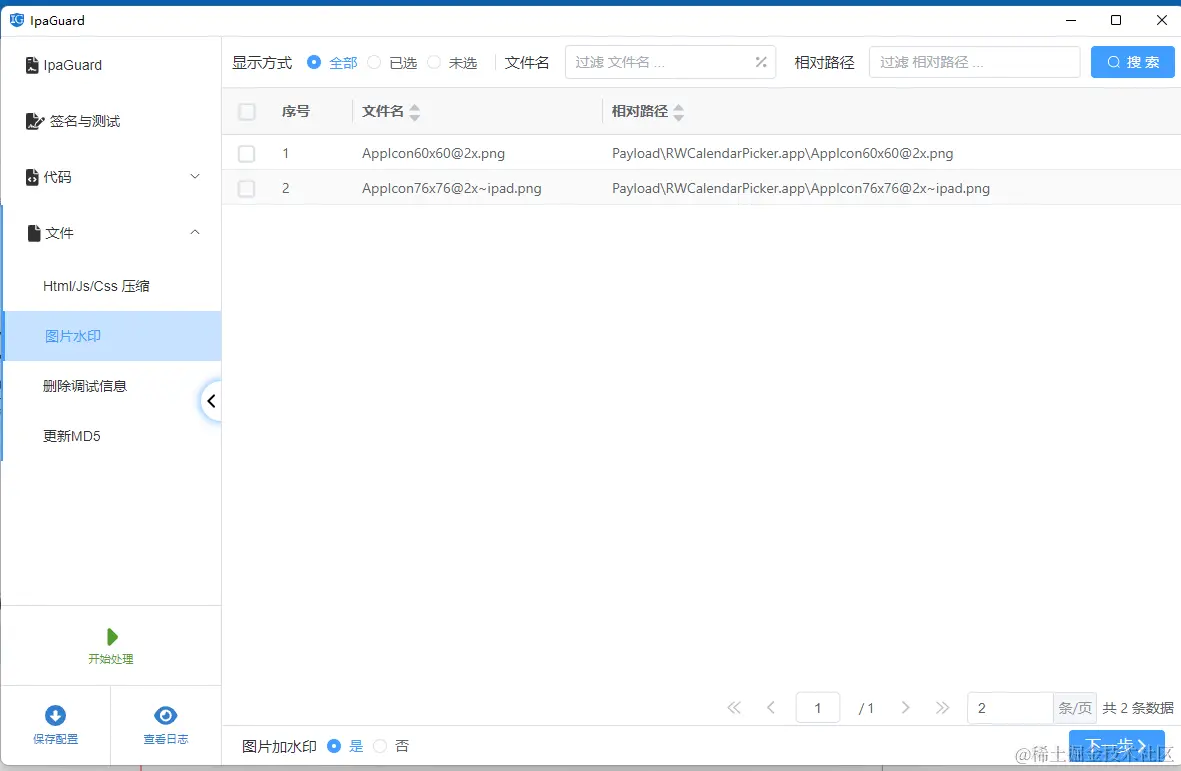This screenshot has width=1181, height=771.
Task: Expand the 代码 sidebar section
Action: (196, 177)
